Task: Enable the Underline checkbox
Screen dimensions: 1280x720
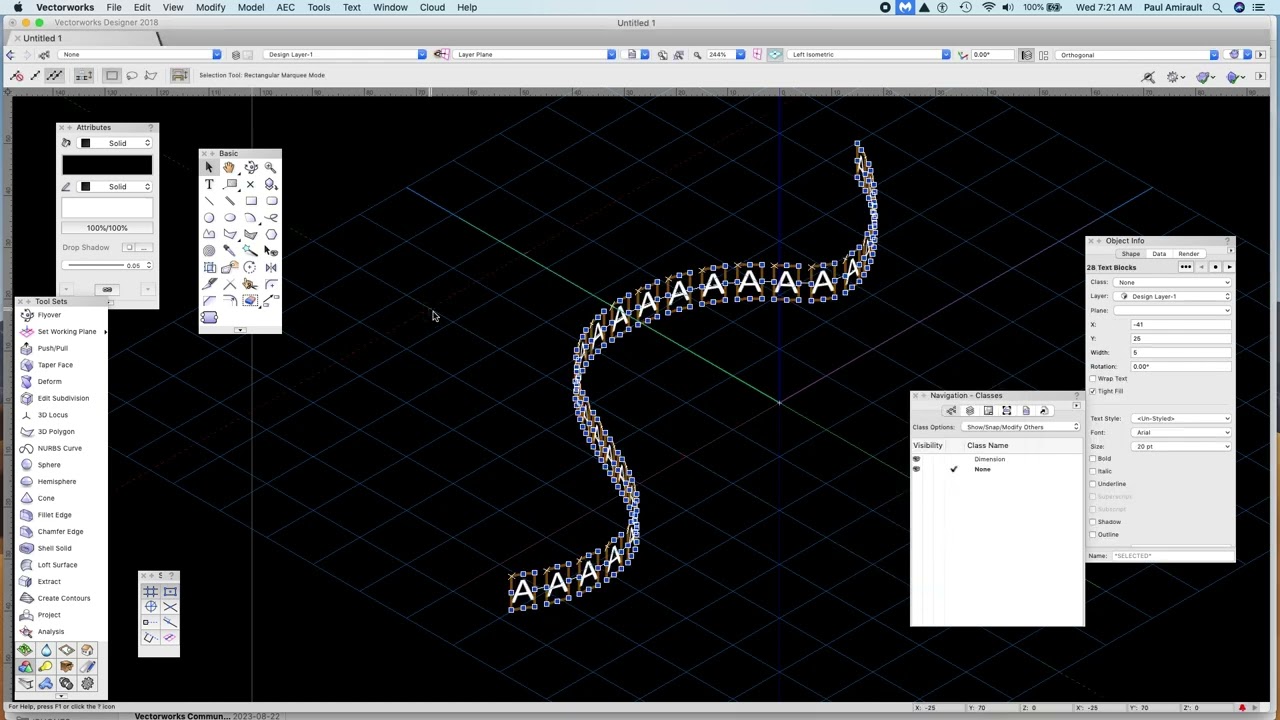Action: click(1093, 484)
